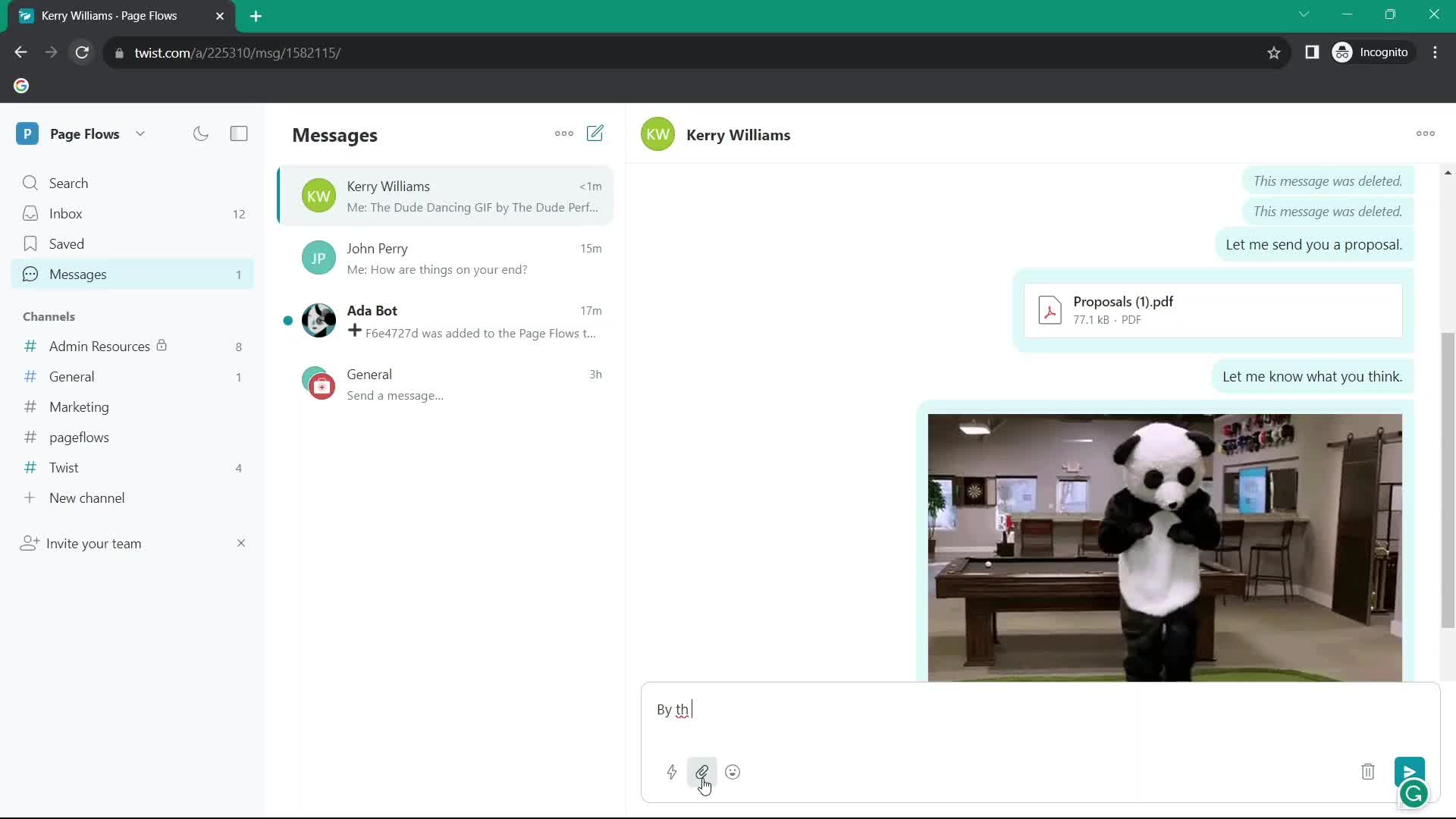
Task: Close the Kerry Williams browser tab
Action: coord(220,16)
